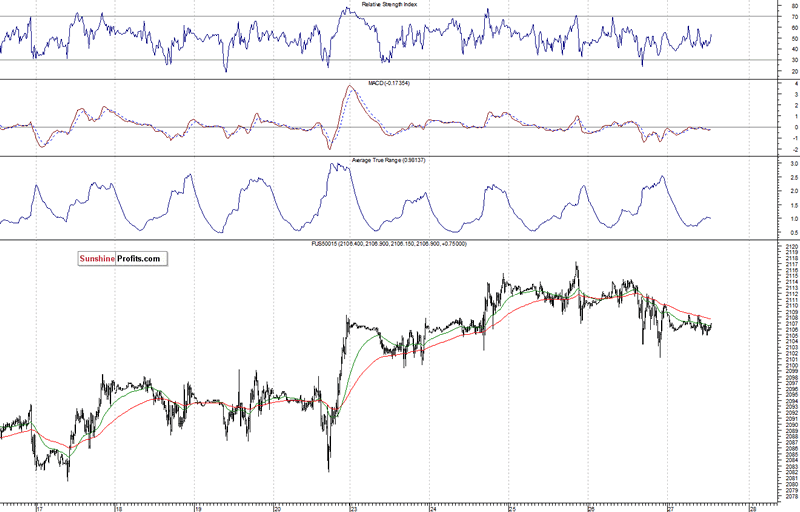Click date label 20 on time axis
Screen dimensions: 800x512
tap(277, 508)
